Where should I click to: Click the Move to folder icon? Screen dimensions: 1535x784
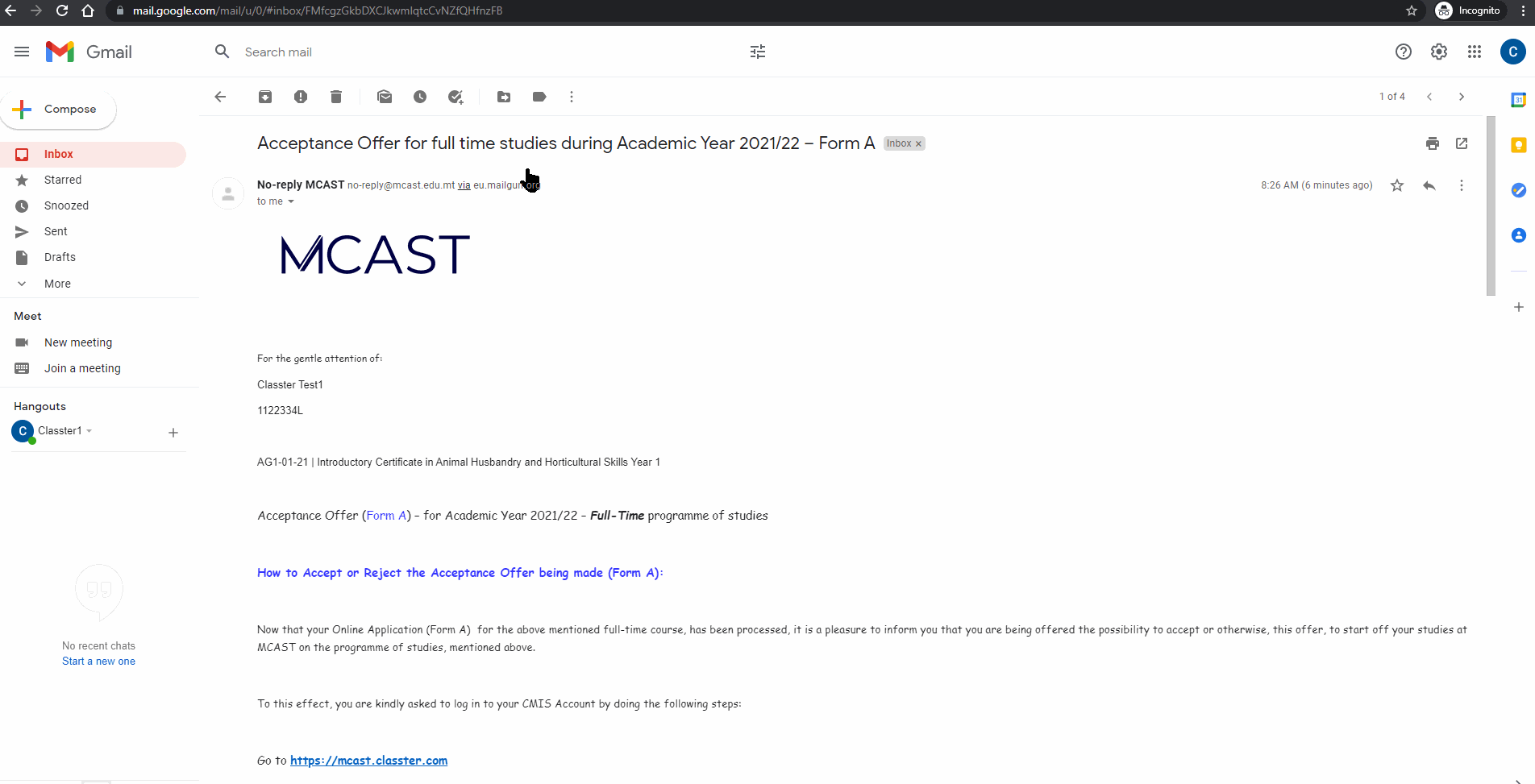(504, 97)
